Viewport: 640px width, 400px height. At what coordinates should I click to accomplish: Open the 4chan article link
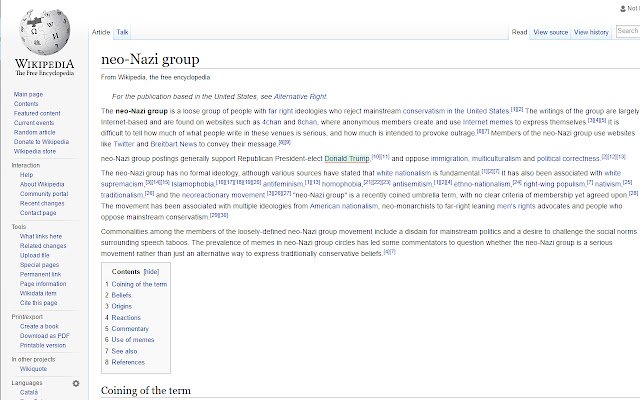click(x=271, y=122)
